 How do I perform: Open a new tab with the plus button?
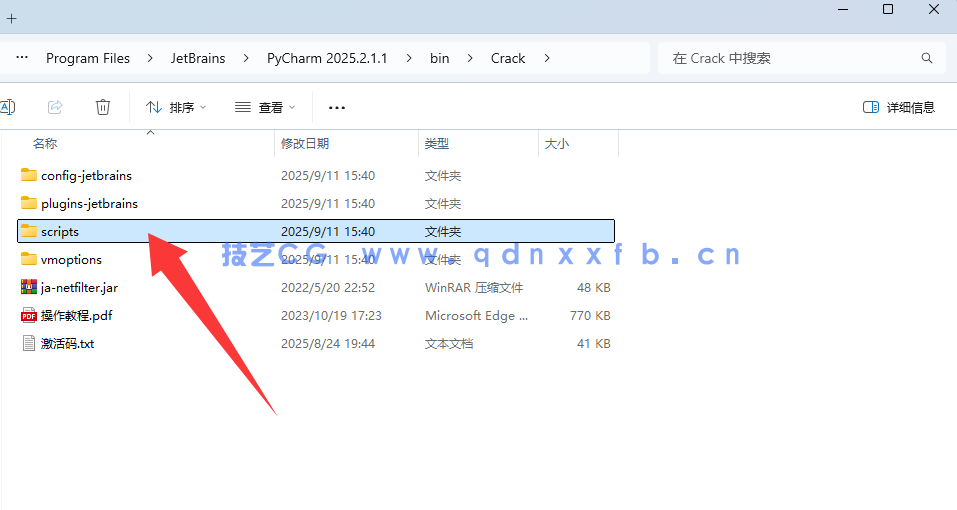pos(12,19)
